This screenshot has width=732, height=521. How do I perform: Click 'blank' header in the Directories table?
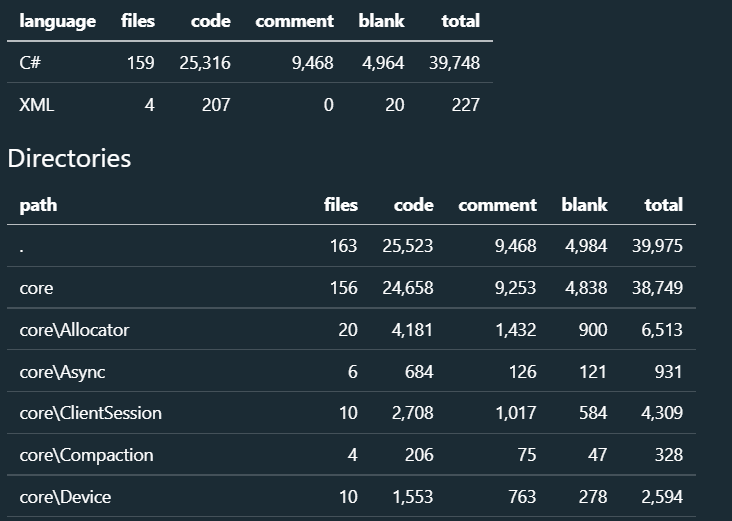click(x=584, y=205)
